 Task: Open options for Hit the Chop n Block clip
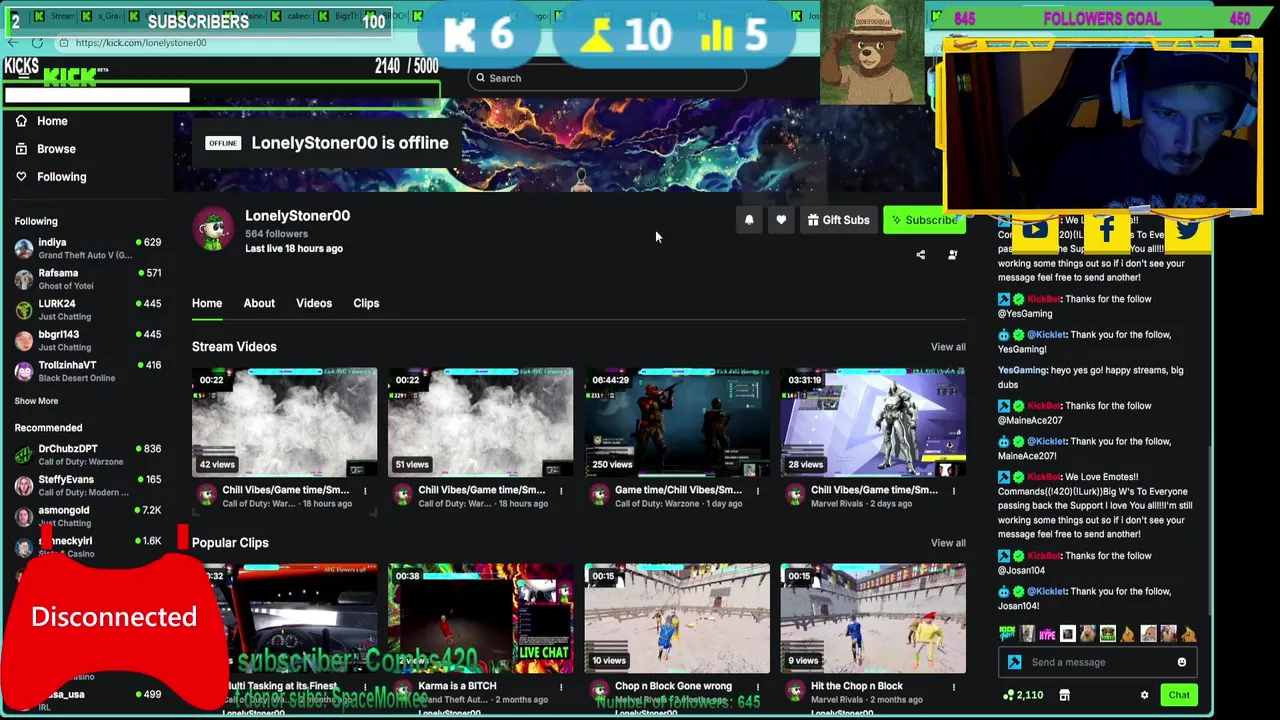(x=953, y=687)
